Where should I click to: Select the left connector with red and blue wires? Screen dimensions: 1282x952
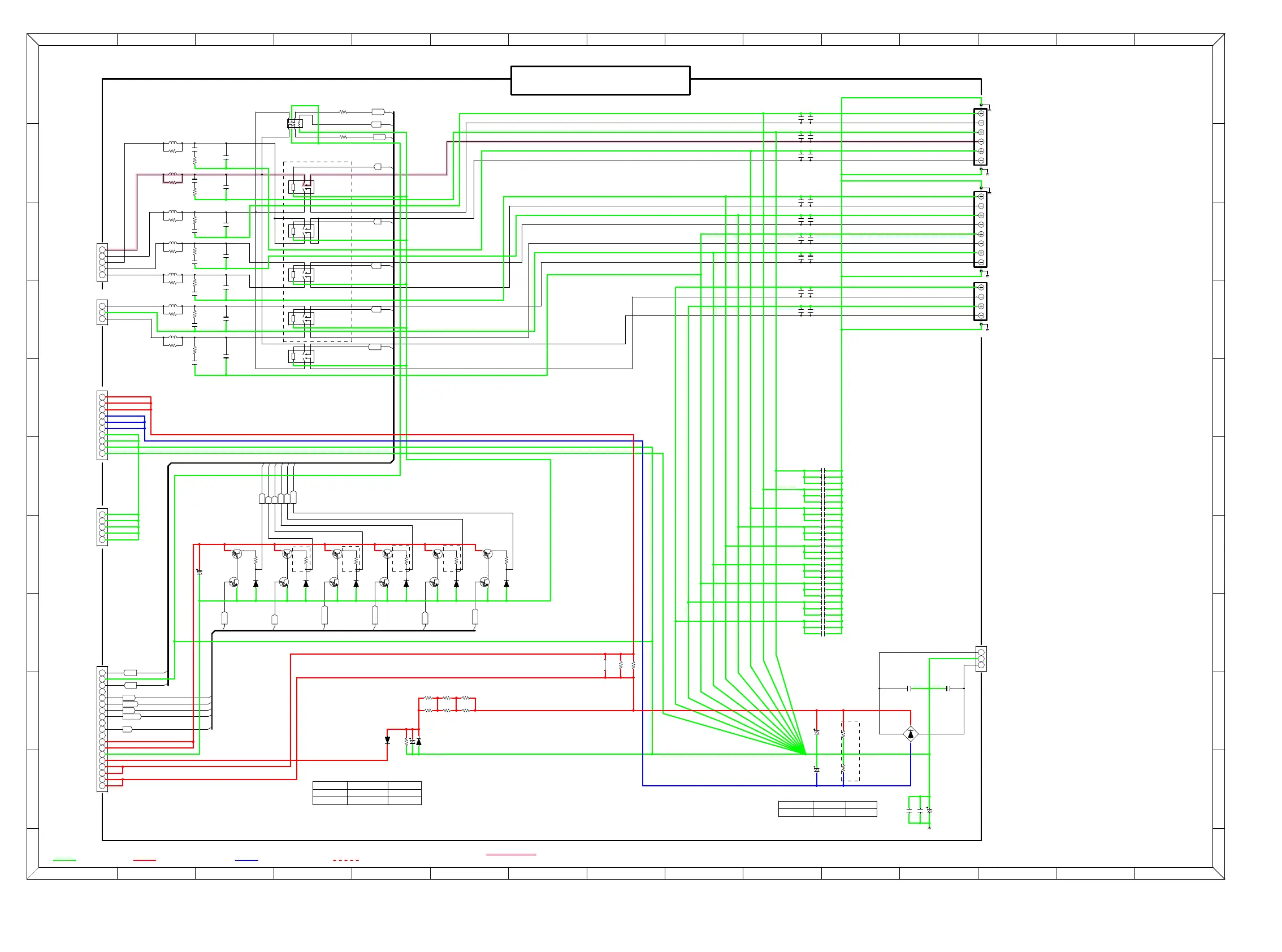tap(102, 425)
